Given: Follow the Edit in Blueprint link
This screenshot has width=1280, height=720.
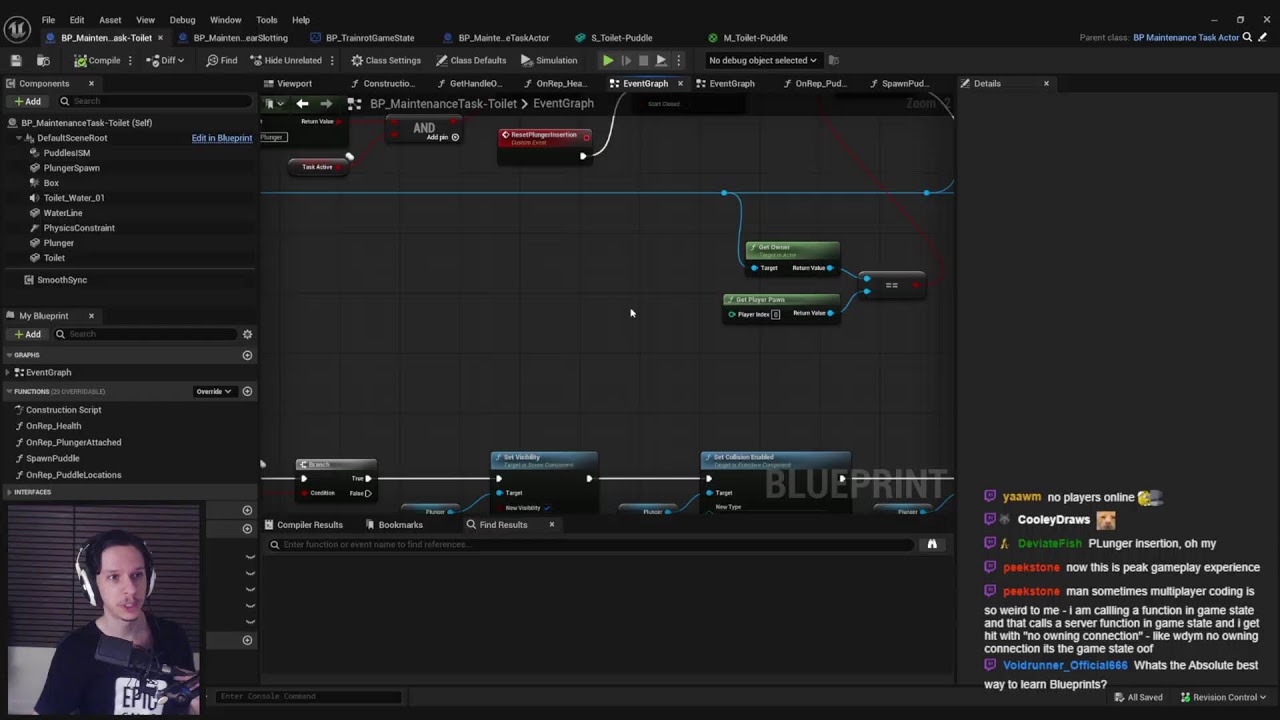Looking at the screenshot, I should (x=222, y=138).
